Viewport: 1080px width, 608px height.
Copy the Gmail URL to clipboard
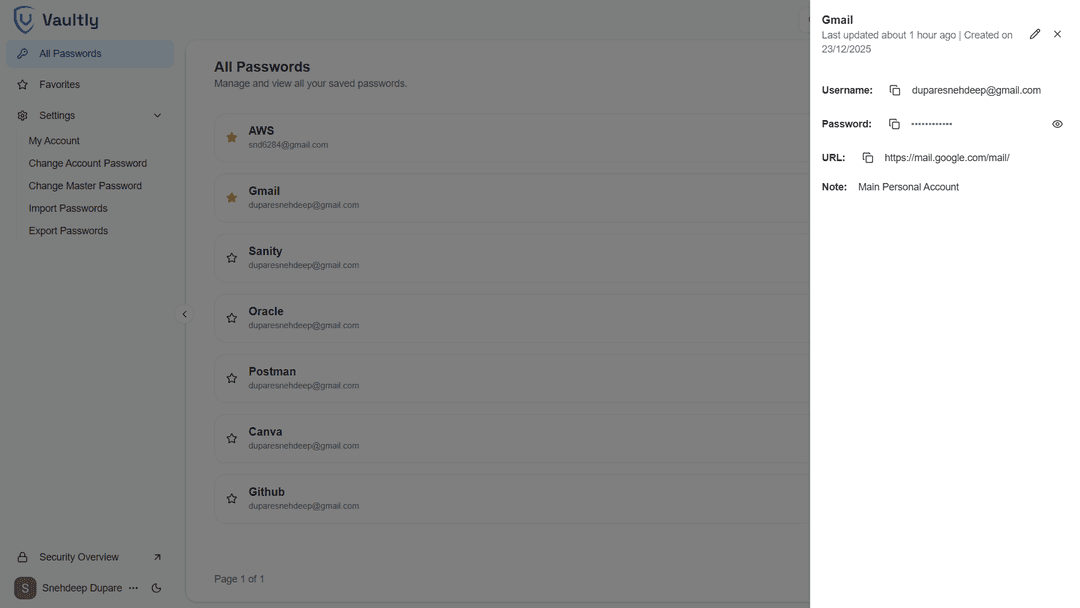click(x=868, y=158)
